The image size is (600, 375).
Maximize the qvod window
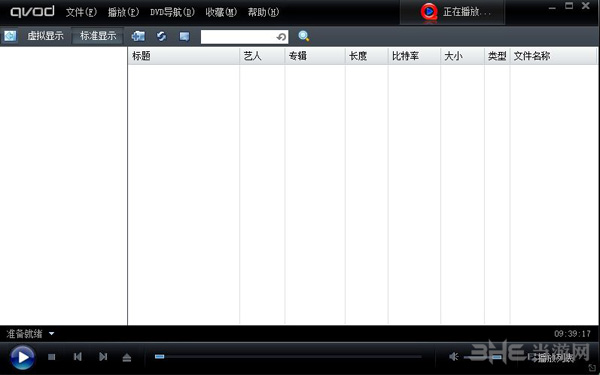[569, 6]
